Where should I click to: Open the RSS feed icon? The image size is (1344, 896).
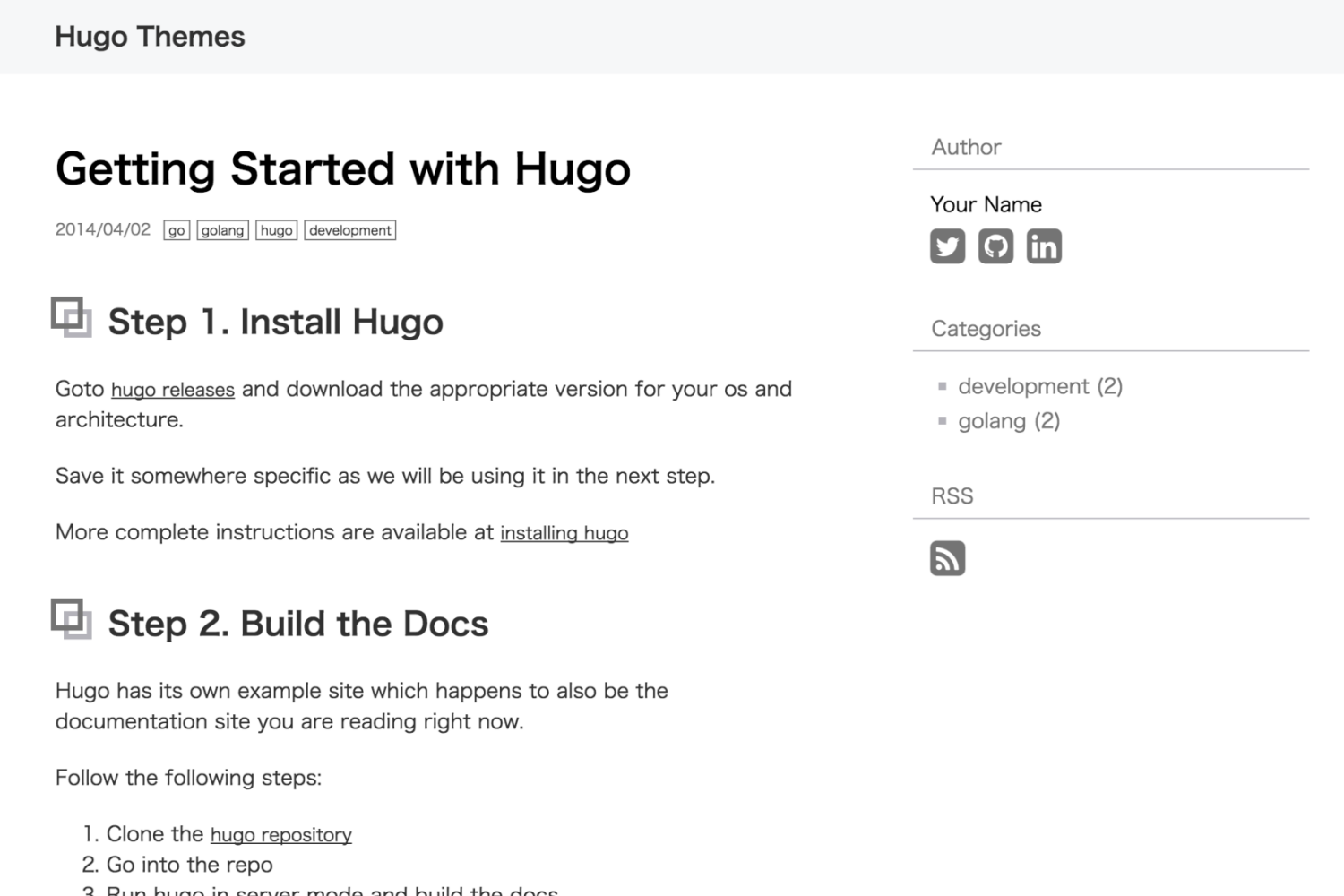[947, 558]
